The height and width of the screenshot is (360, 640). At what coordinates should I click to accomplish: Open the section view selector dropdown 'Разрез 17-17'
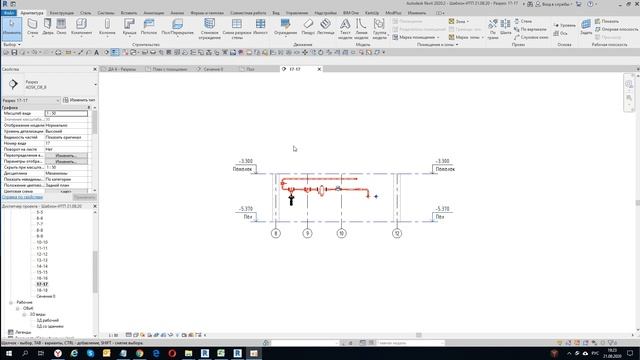coord(31,100)
